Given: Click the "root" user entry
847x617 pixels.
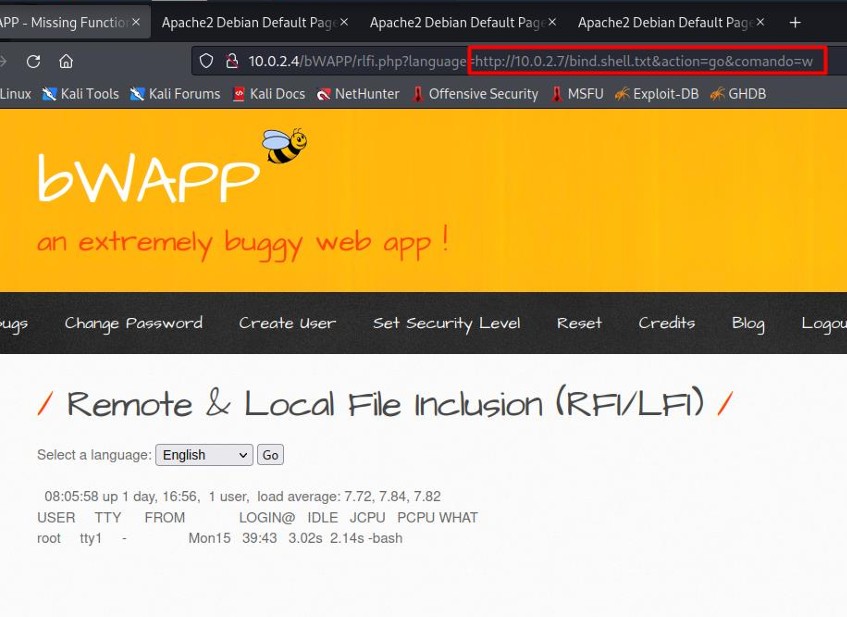Looking at the screenshot, I should tap(49, 538).
